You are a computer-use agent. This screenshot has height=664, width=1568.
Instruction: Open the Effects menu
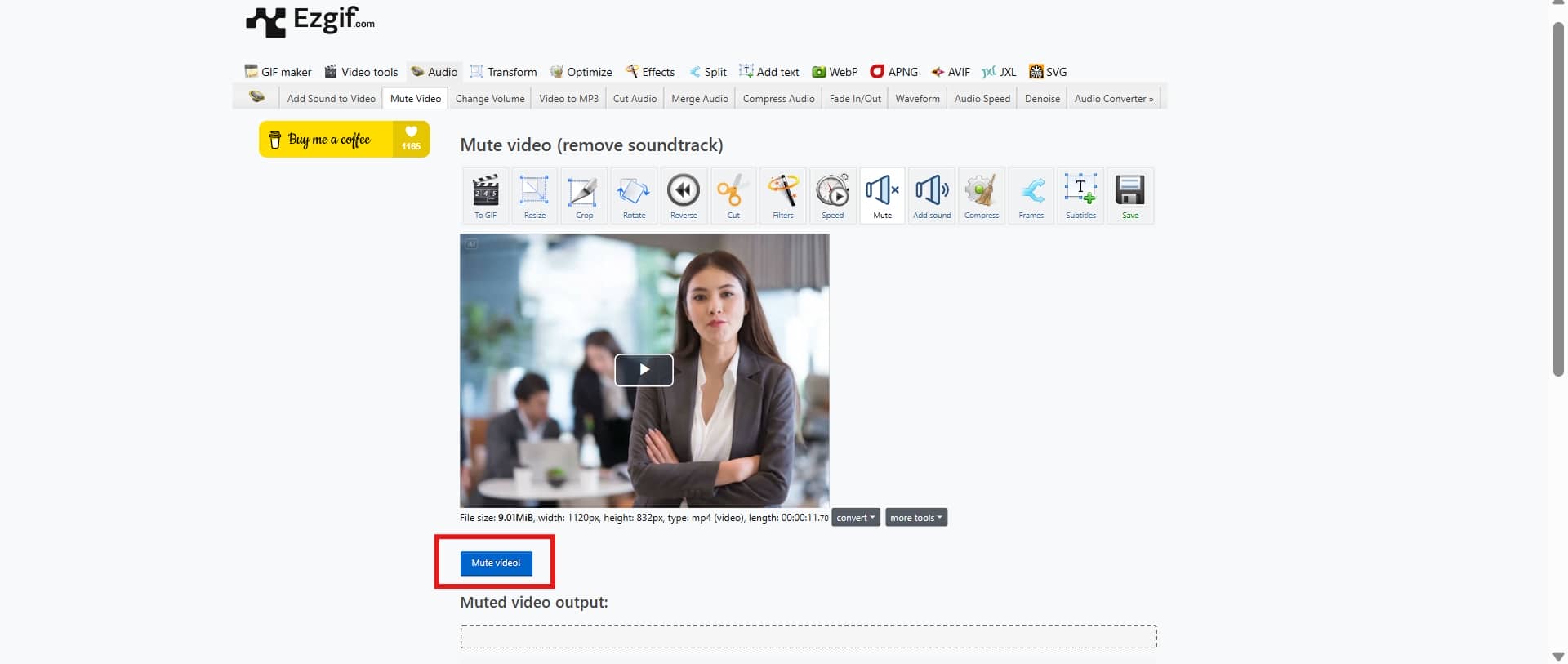[x=650, y=72]
